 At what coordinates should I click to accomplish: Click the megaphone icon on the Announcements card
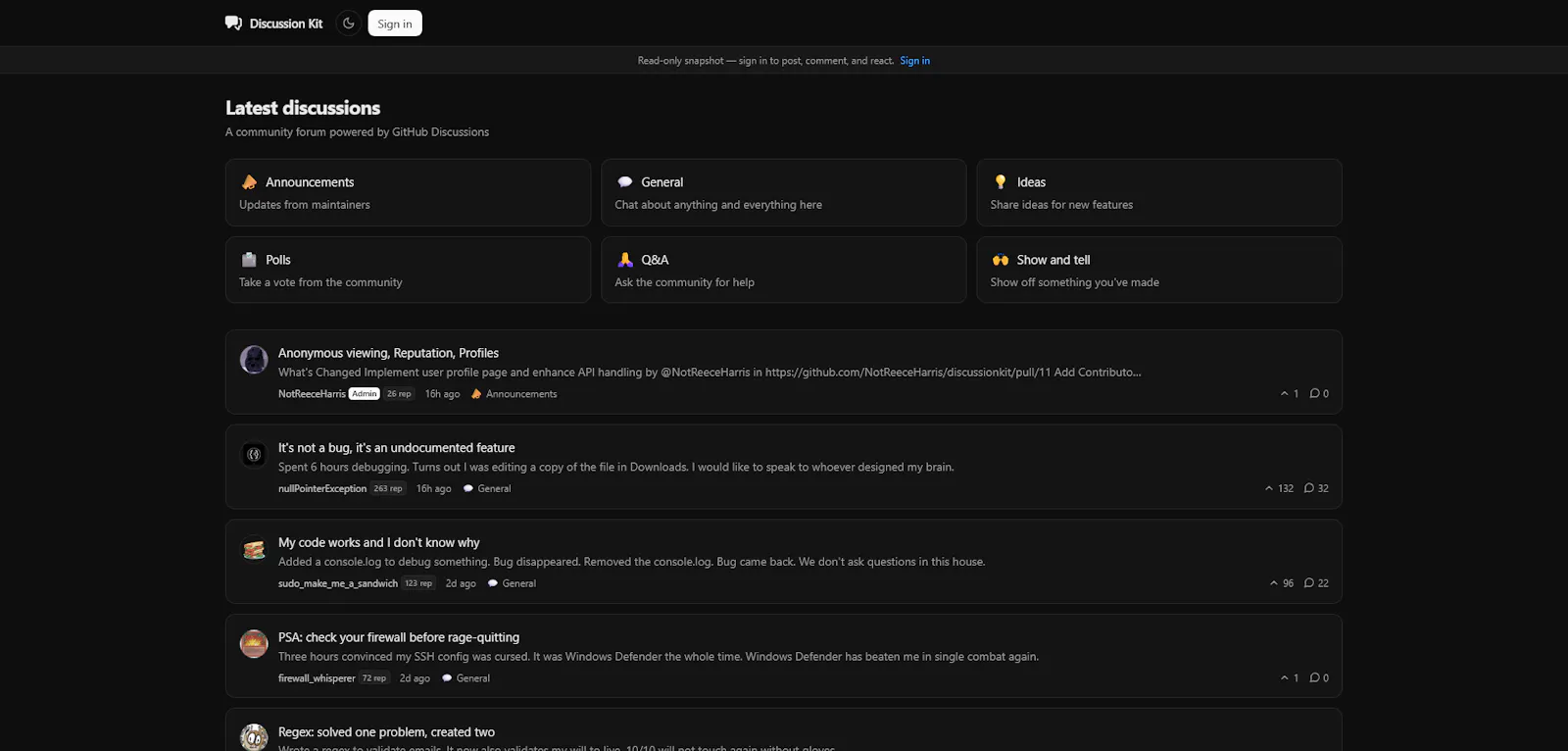pos(249,182)
